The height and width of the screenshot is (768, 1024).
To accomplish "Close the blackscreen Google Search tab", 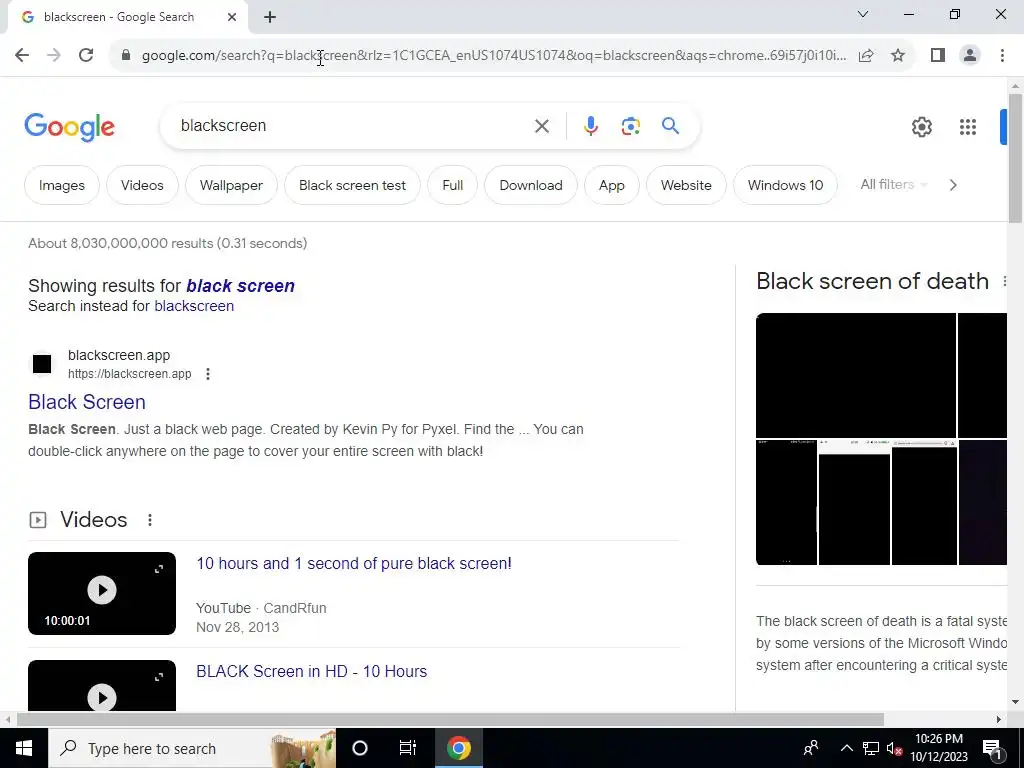I will pos(232,17).
